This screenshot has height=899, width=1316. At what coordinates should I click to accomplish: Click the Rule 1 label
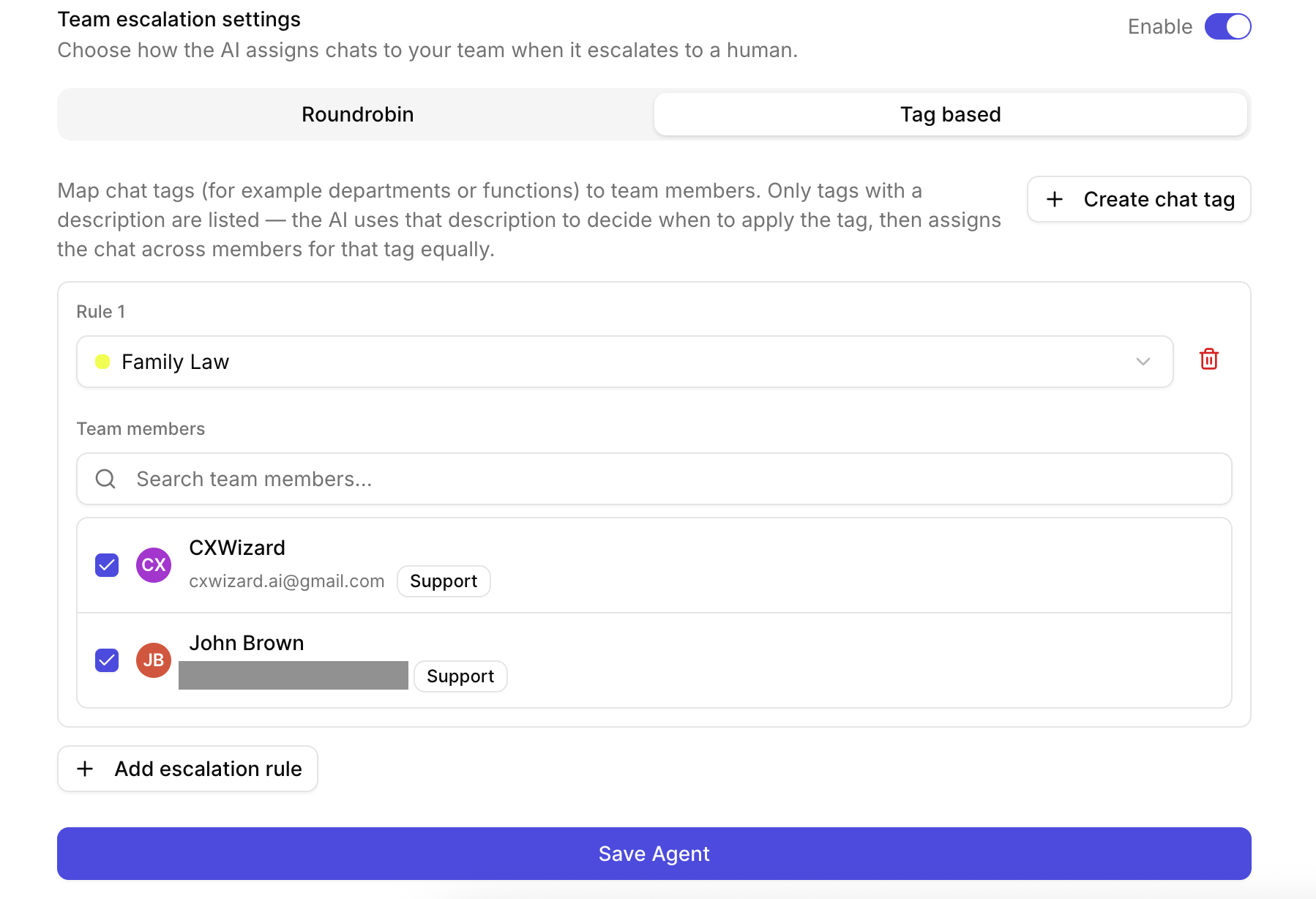point(101,312)
